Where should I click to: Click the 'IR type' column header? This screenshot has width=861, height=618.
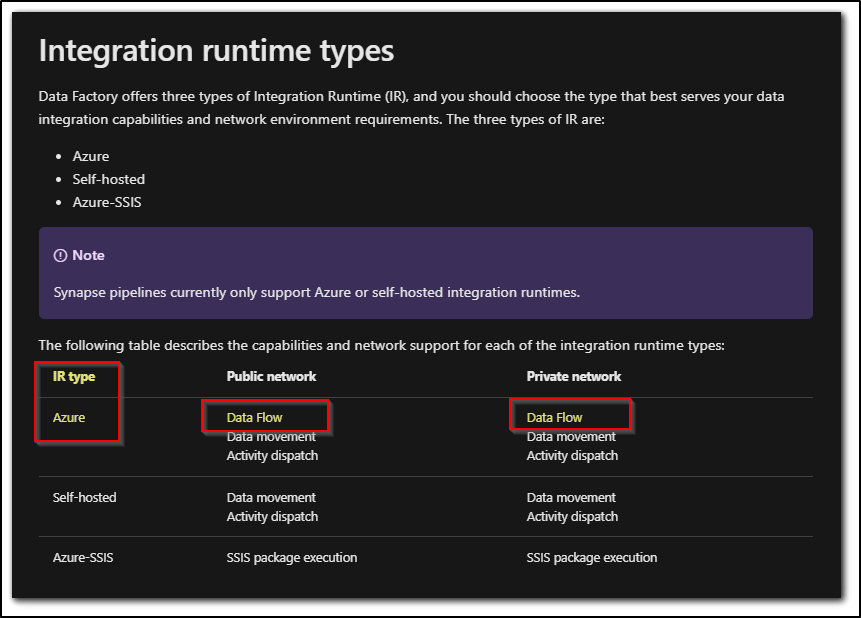pyautogui.click(x=74, y=376)
